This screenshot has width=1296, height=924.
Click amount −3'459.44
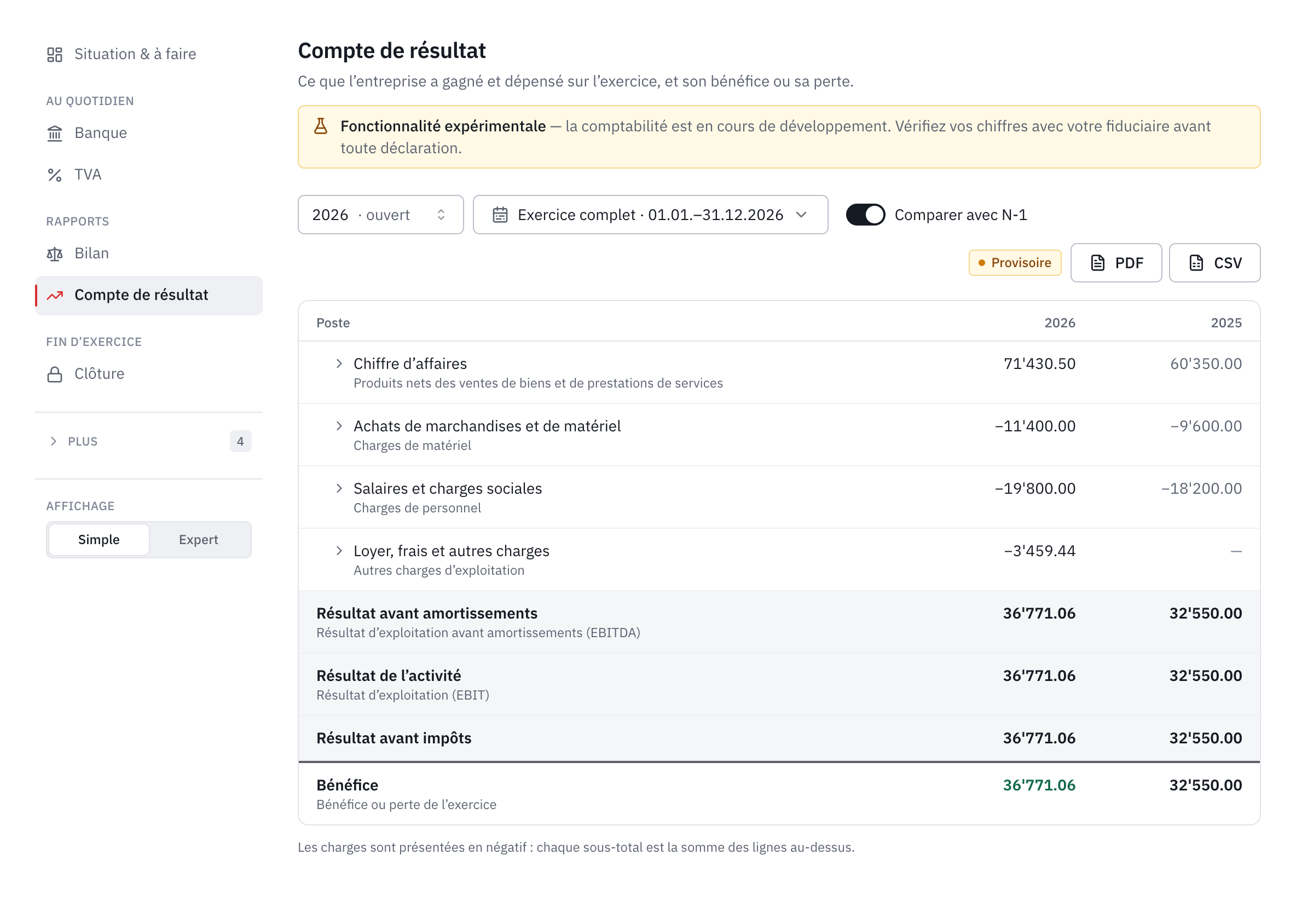(1039, 551)
